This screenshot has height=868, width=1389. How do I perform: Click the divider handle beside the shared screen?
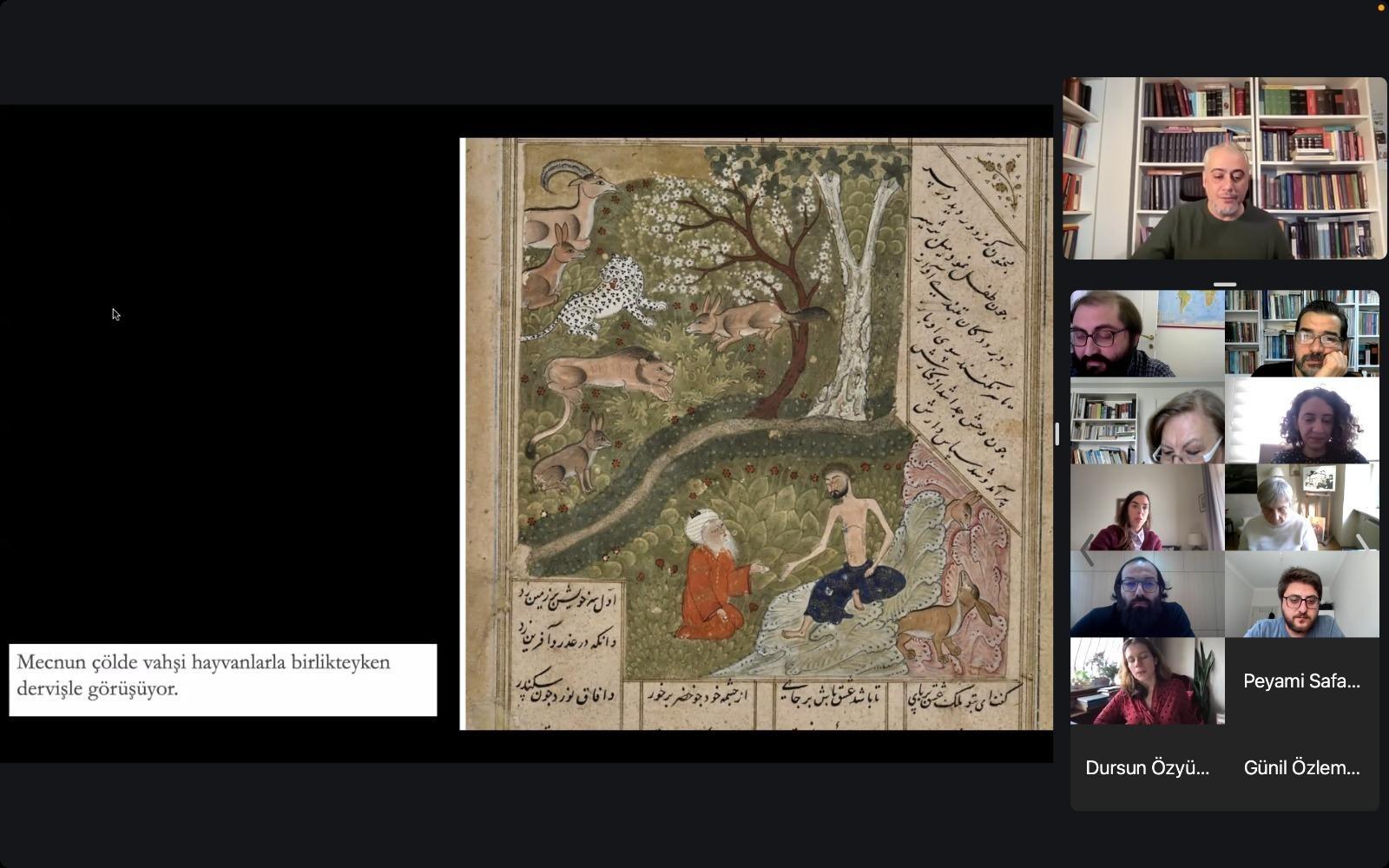coord(1057,434)
